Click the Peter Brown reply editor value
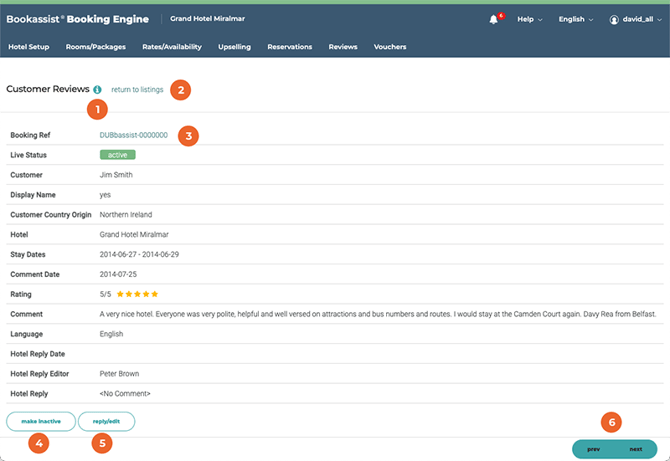670x461 pixels. tap(119, 374)
